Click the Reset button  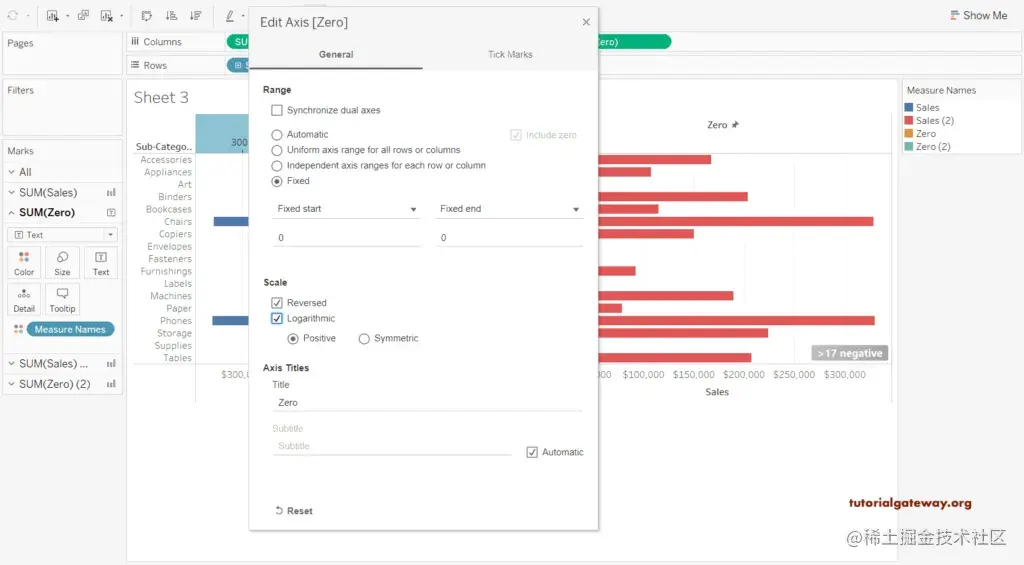coord(294,511)
